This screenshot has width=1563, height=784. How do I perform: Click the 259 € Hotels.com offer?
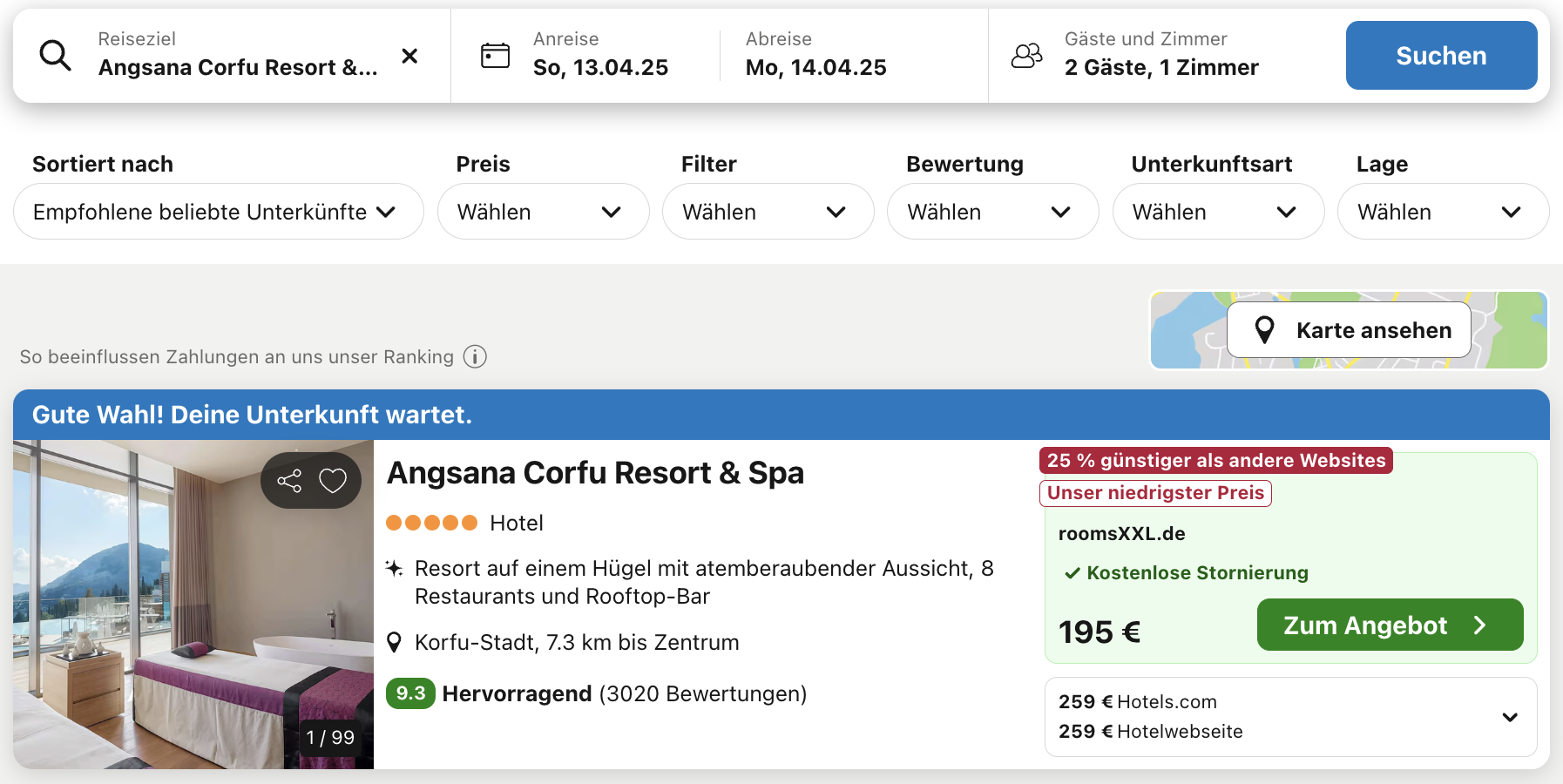1138,702
